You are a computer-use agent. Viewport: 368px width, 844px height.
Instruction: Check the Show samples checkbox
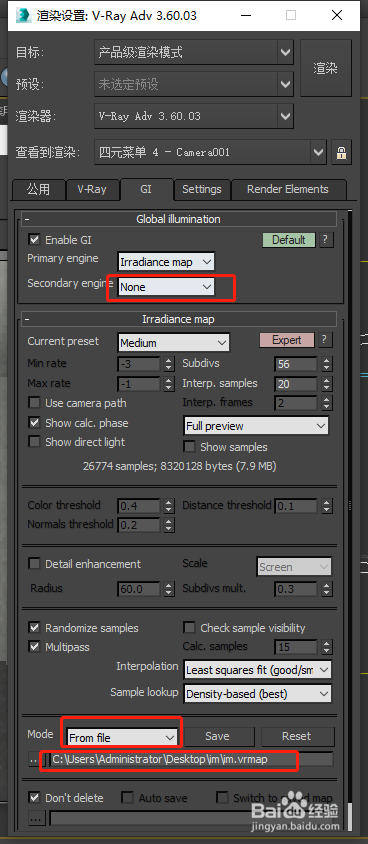pyautogui.click(x=189, y=447)
